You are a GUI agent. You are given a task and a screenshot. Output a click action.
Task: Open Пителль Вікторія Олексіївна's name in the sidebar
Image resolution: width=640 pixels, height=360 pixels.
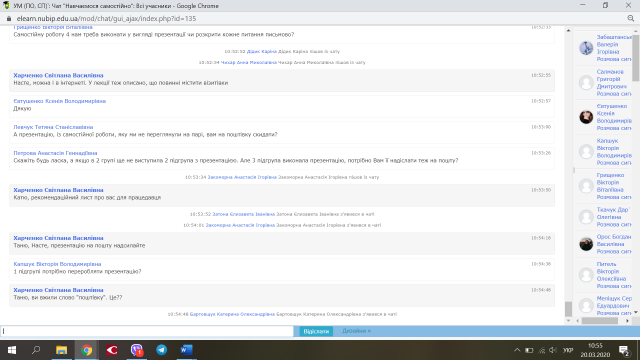[x=611, y=271]
